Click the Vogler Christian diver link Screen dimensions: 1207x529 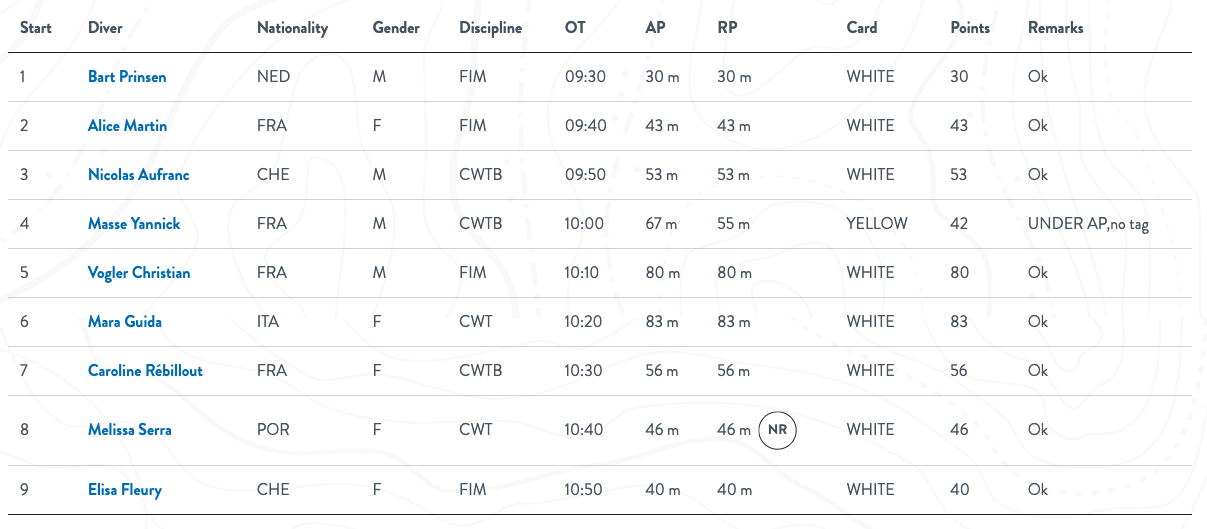point(139,273)
